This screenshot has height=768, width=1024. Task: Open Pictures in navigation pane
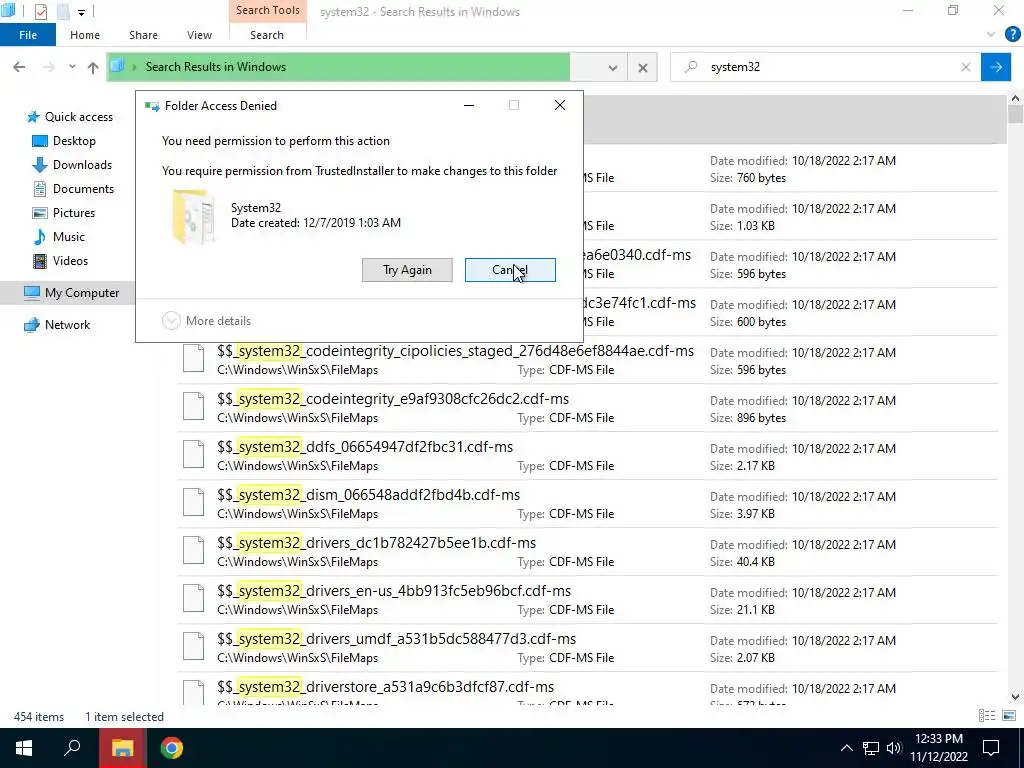64,213
